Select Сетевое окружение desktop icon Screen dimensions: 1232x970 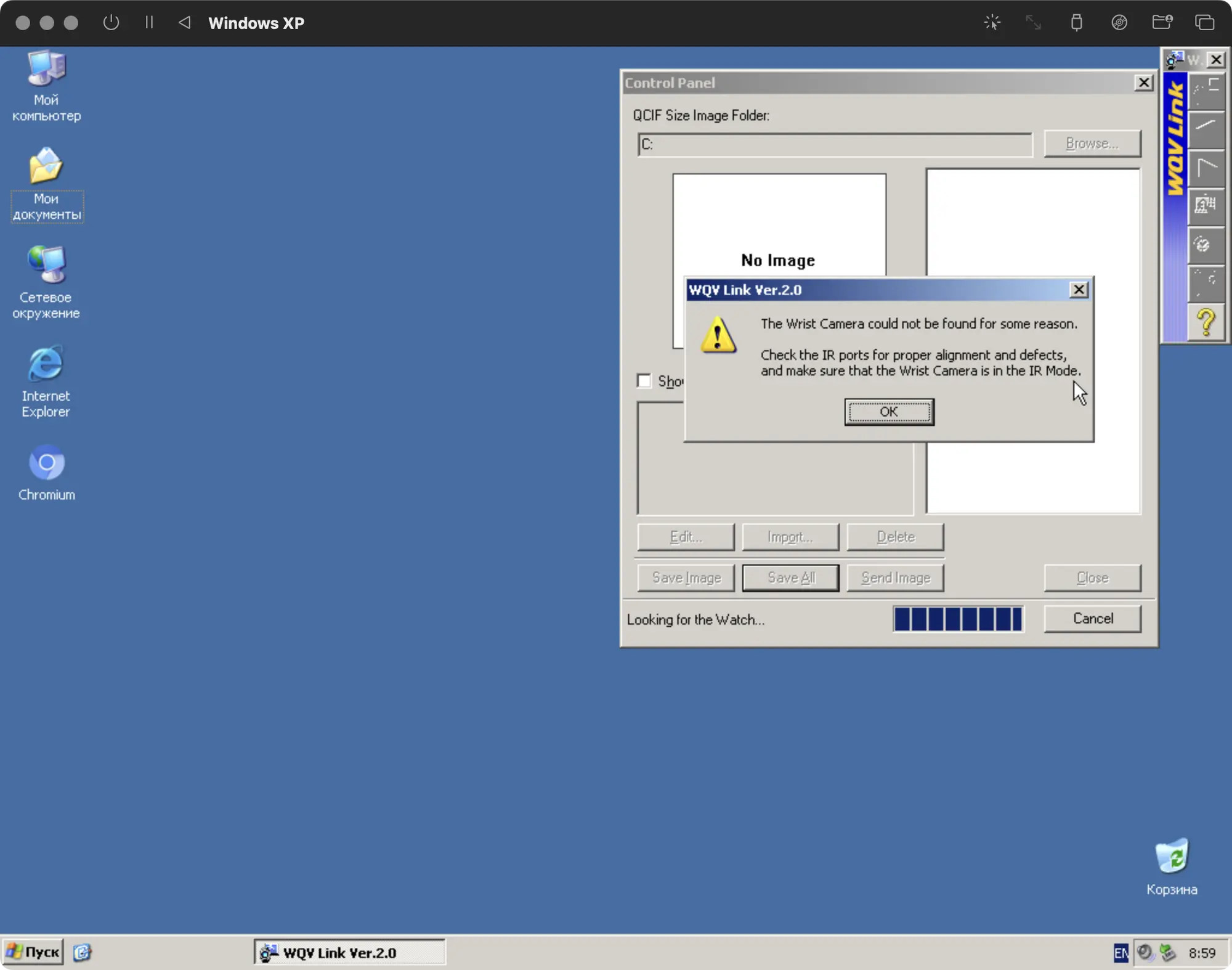(x=46, y=282)
